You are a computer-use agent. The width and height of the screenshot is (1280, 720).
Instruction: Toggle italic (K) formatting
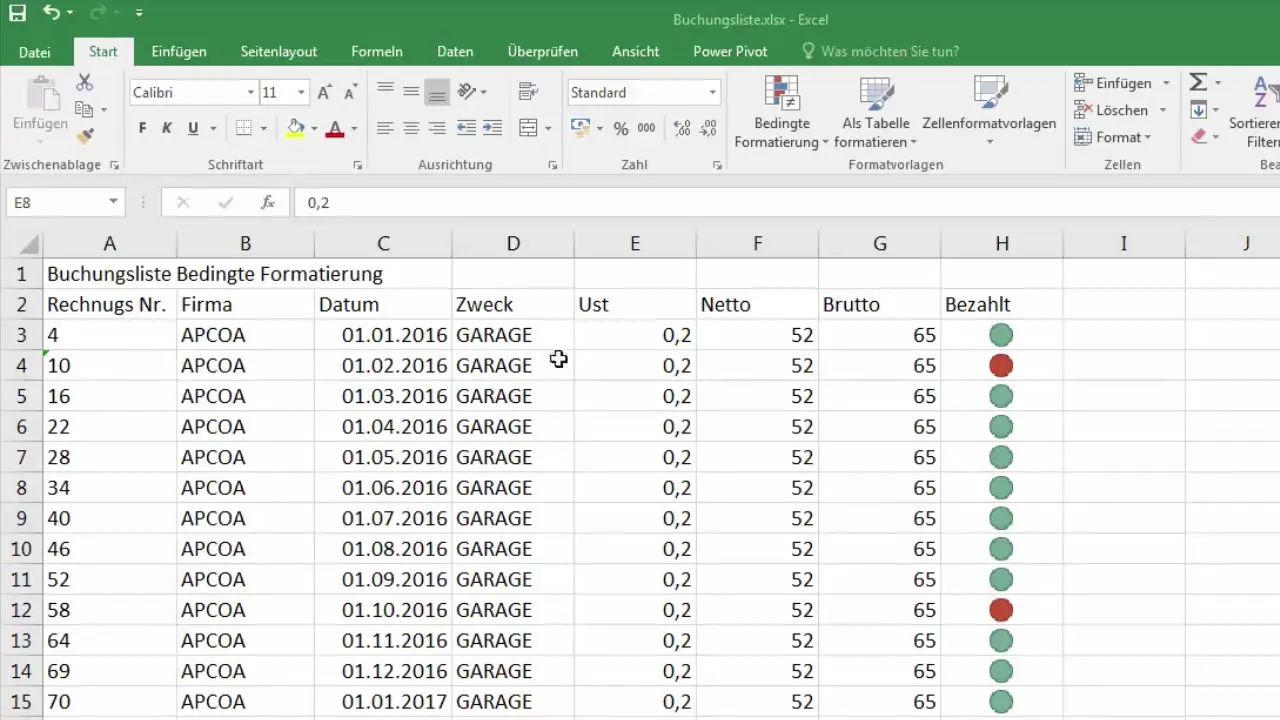click(x=167, y=128)
